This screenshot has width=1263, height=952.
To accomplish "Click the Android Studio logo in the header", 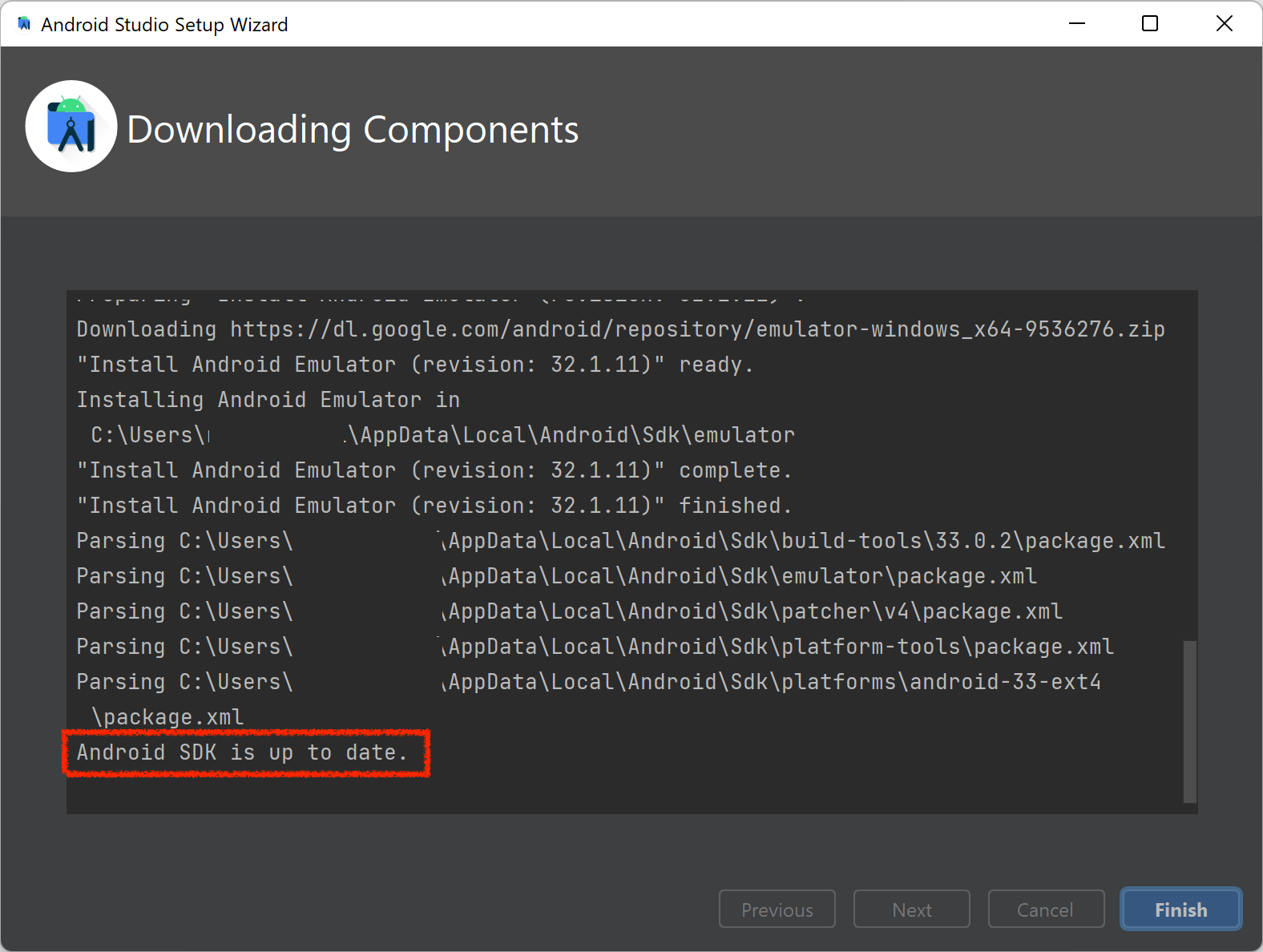I will tap(71, 127).
